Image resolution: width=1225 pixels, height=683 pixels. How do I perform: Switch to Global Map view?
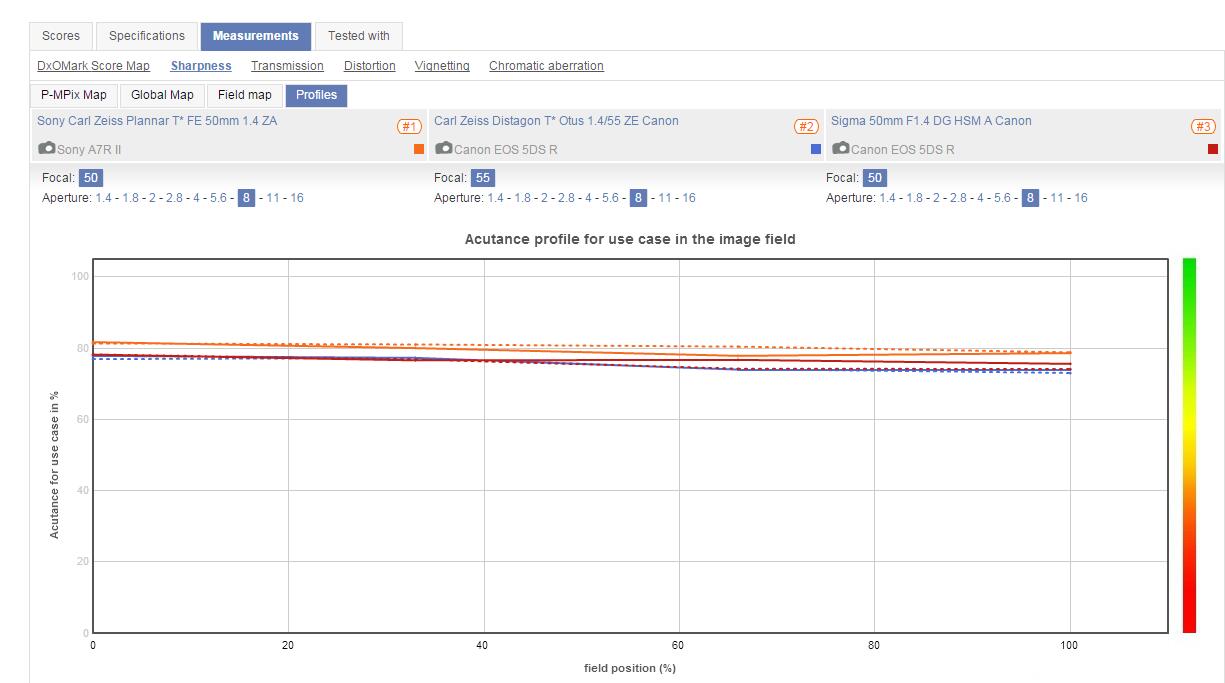[x=162, y=95]
